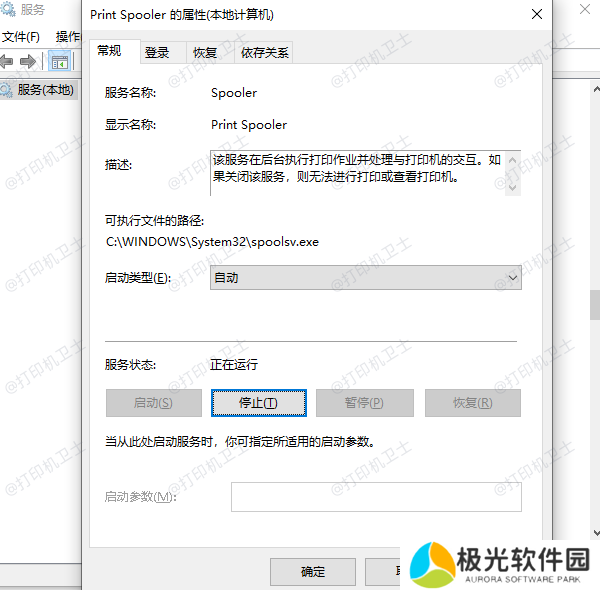Click the back arrow in Services toolbar

[x=7, y=62]
